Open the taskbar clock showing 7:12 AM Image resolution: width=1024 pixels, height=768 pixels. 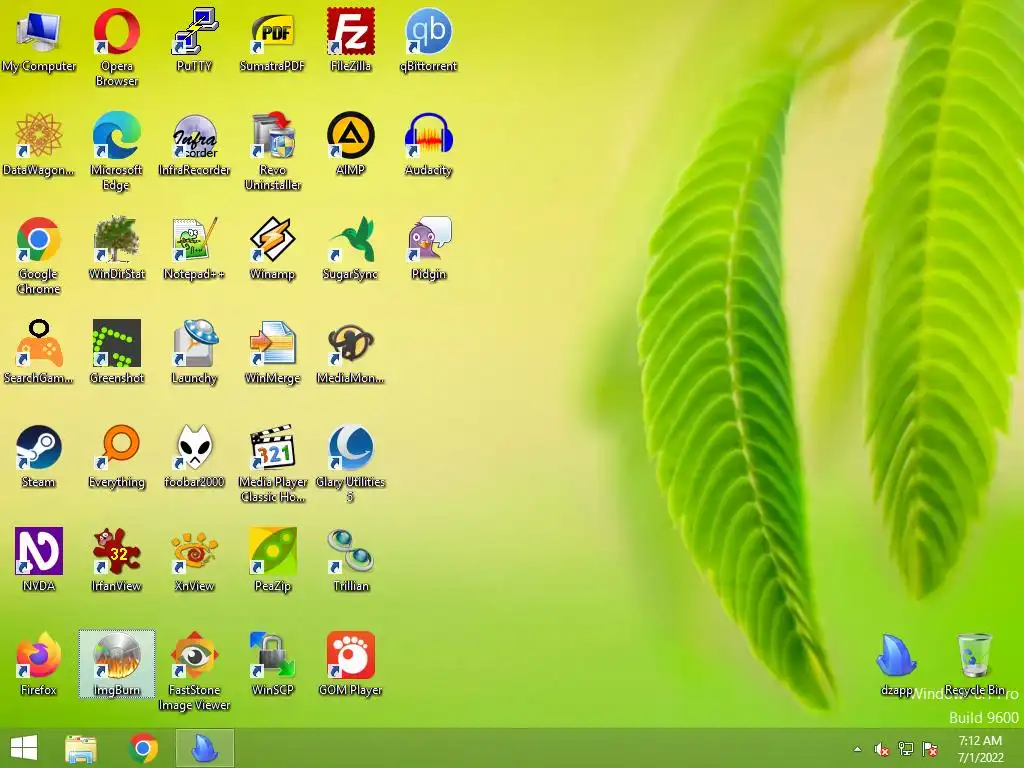(x=980, y=749)
